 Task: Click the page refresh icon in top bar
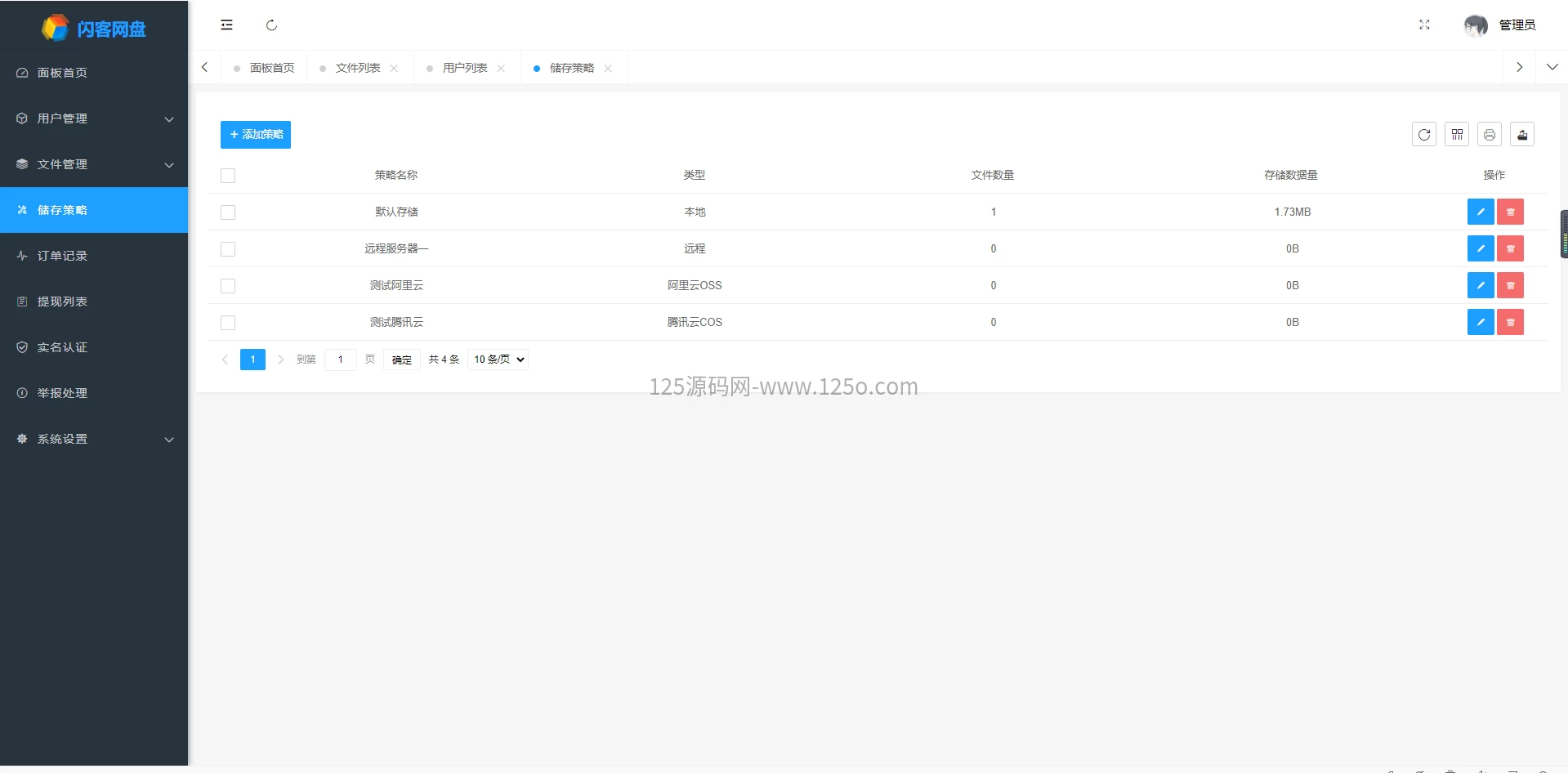[x=271, y=25]
